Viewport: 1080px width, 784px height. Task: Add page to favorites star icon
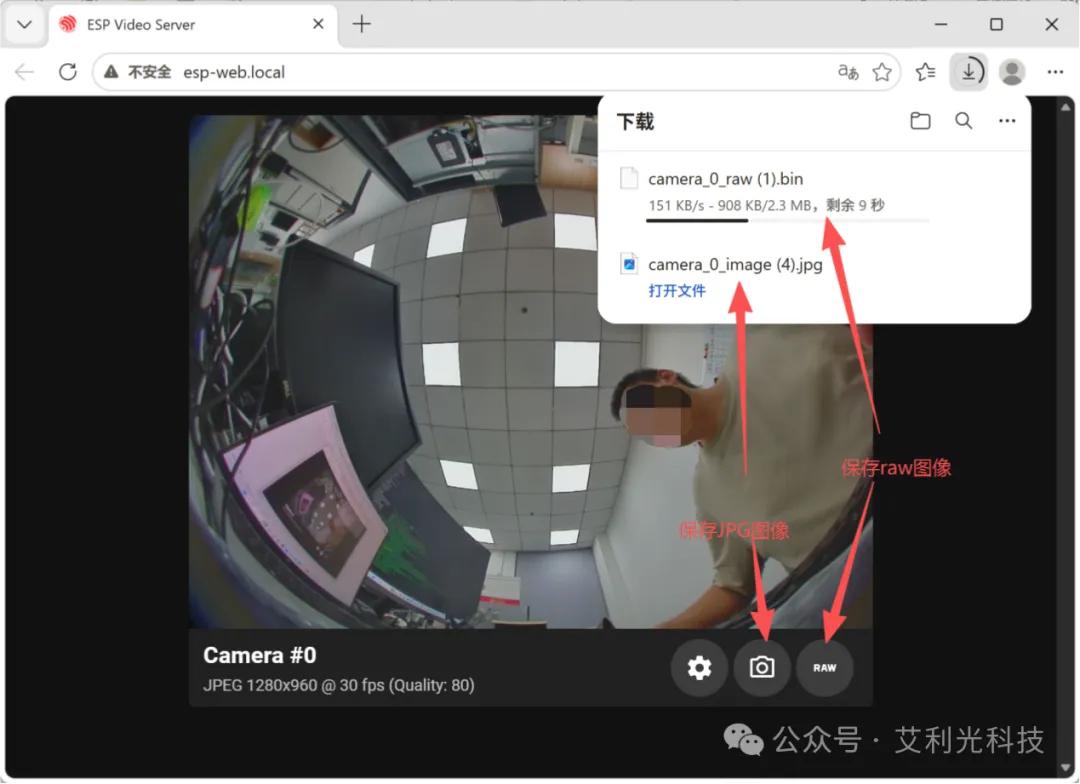pyautogui.click(x=882, y=72)
